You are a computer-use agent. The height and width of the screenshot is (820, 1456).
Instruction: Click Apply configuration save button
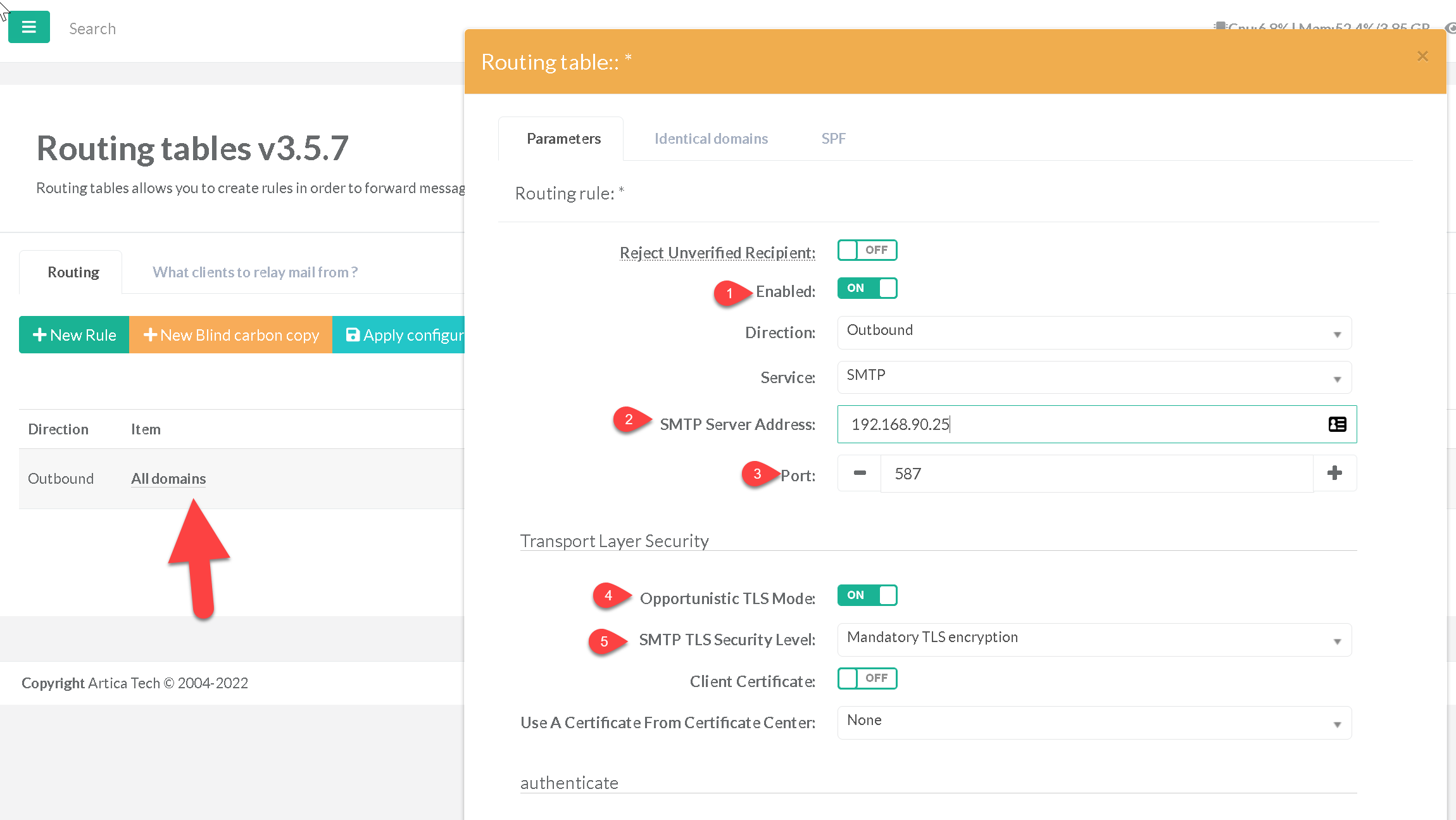(400, 335)
